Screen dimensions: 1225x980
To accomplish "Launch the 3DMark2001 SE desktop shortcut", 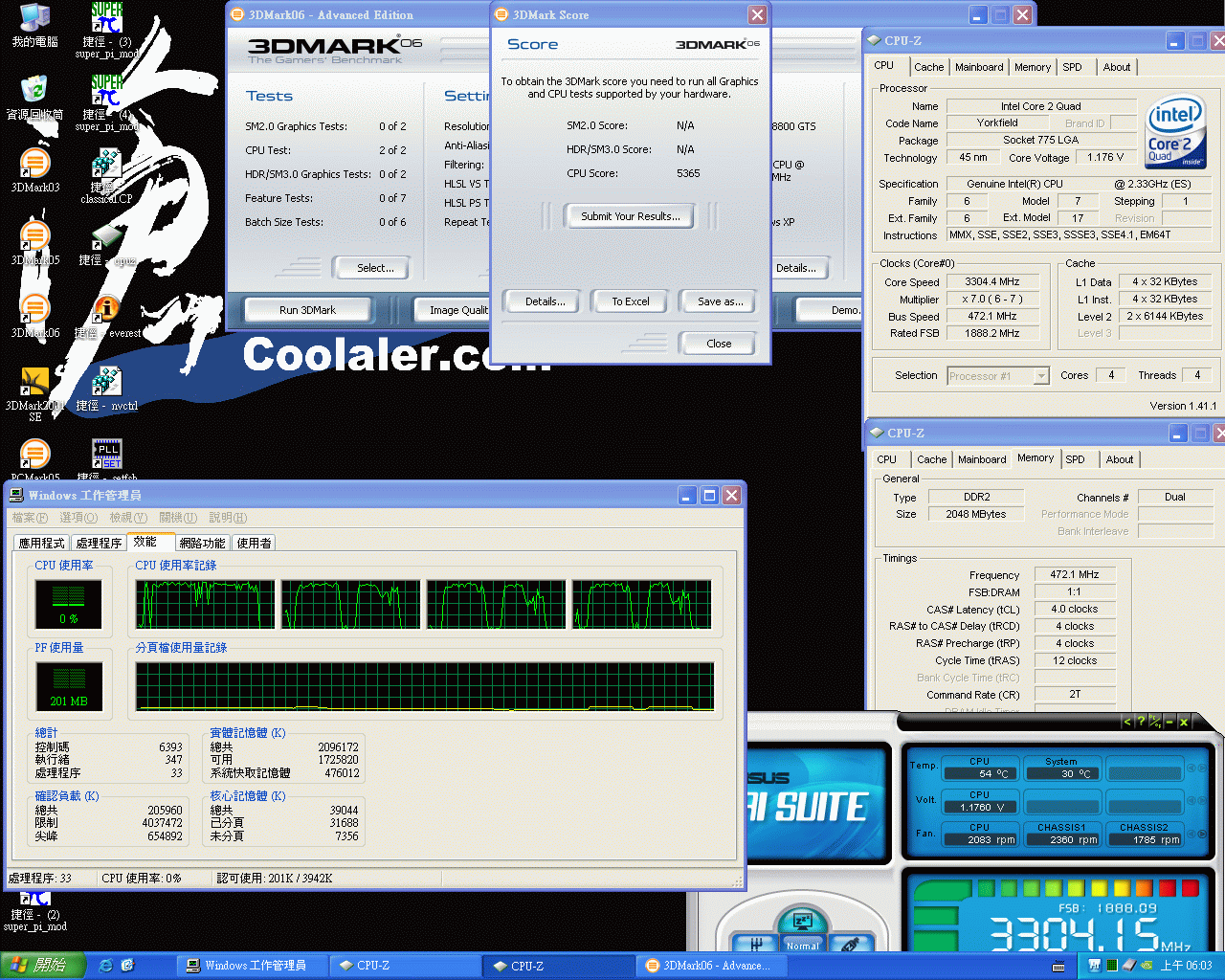I will click(34, 394).
